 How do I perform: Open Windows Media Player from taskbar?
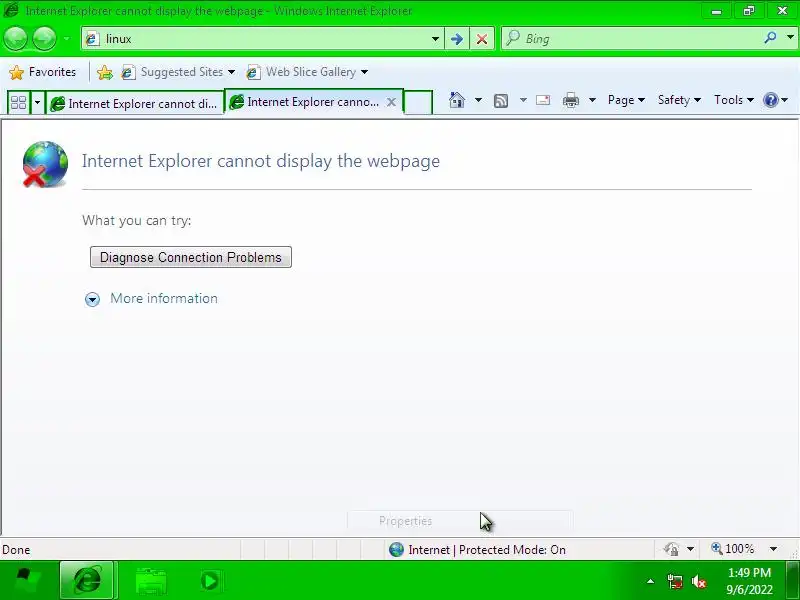pyautogui.click(x=210, y=581)
